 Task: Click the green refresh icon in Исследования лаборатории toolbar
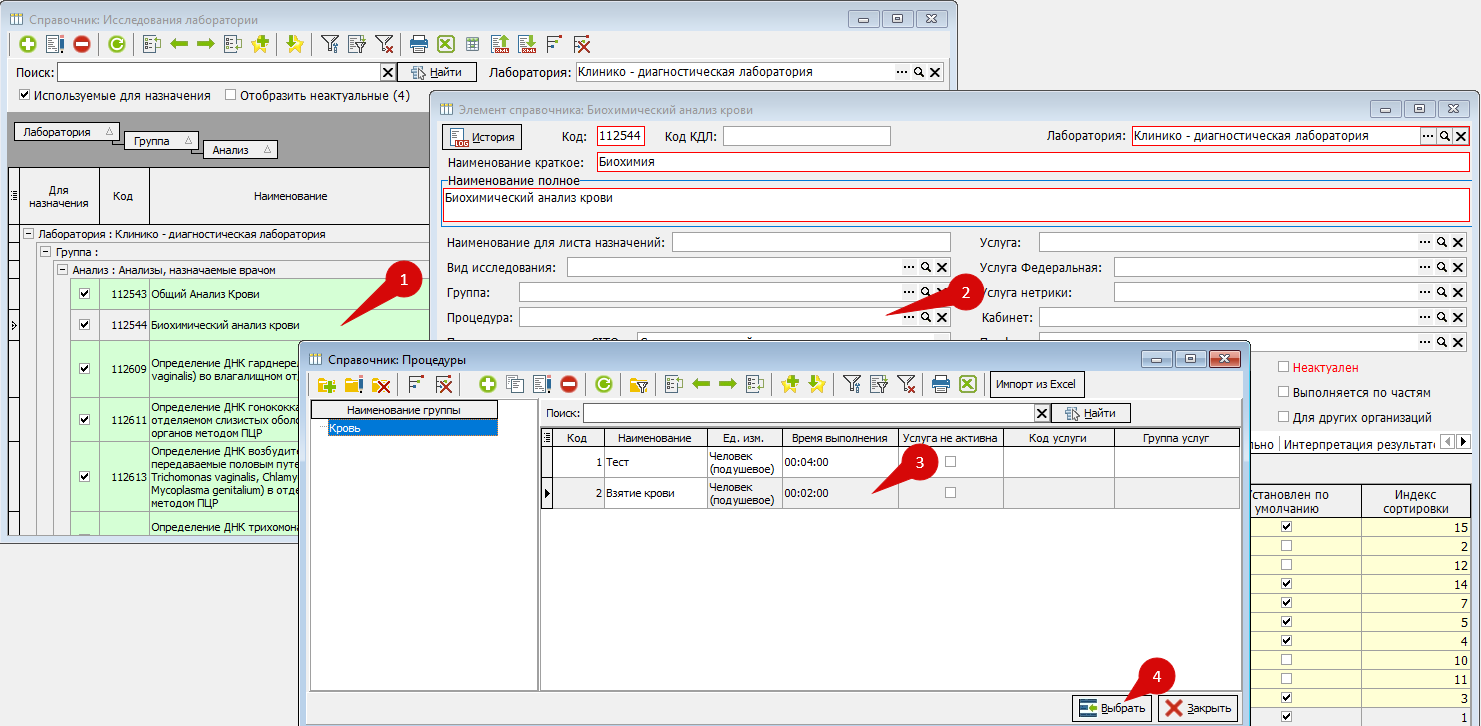117,44
